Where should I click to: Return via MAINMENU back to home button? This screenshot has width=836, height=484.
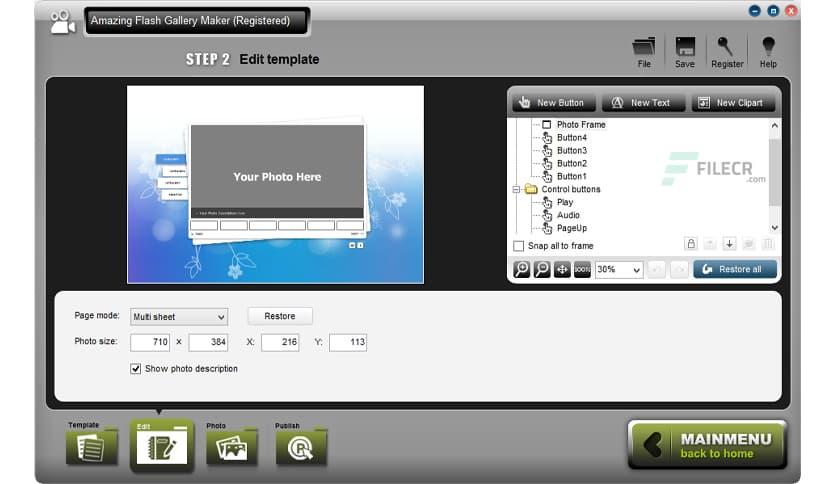tap(707, 445)
